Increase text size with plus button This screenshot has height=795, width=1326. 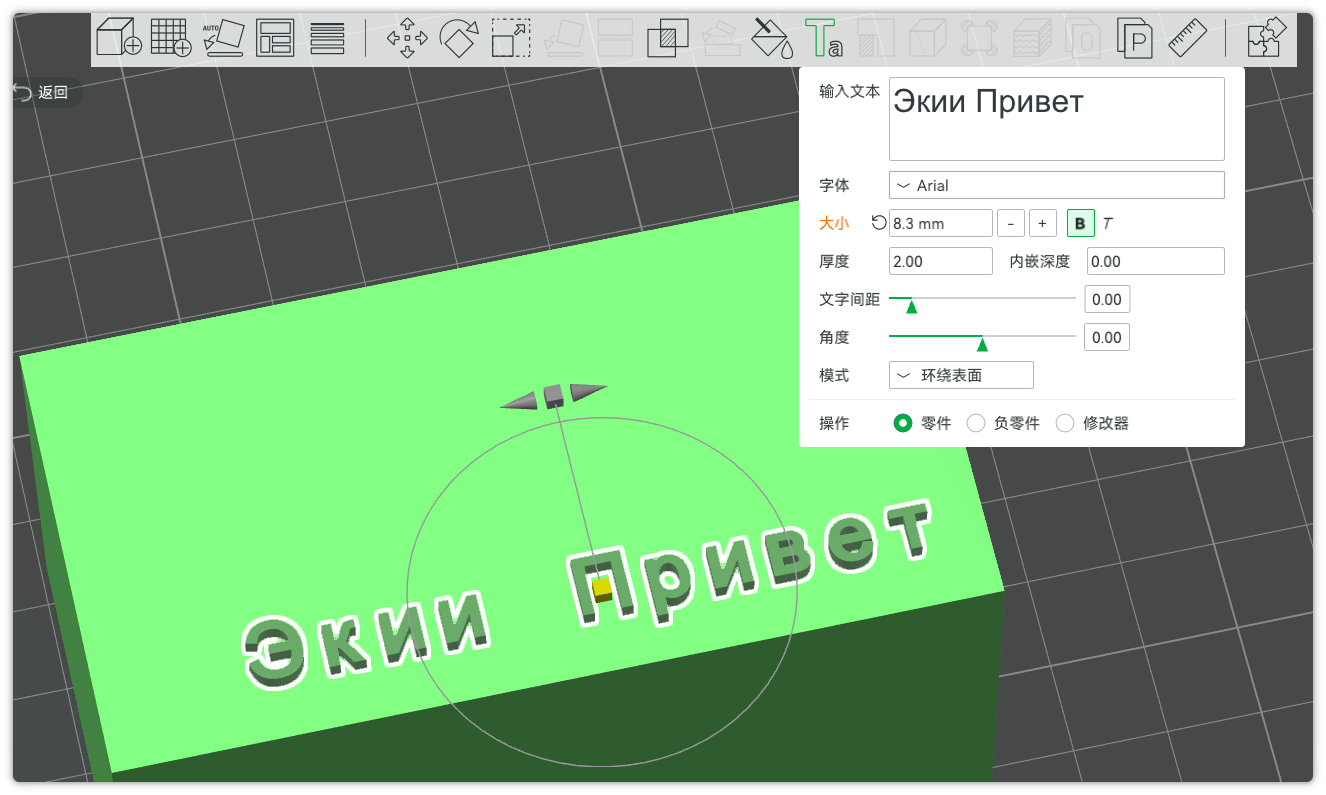[1043, 223]
